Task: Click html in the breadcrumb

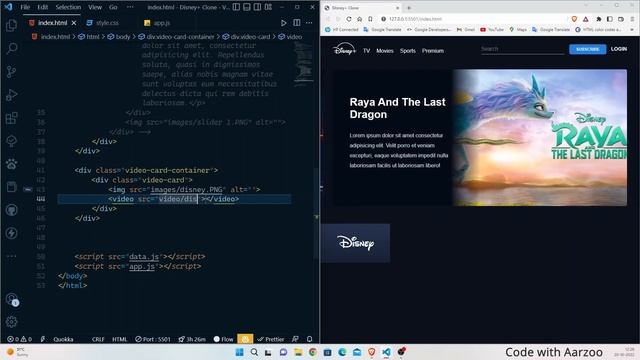Action: (93, 37)
